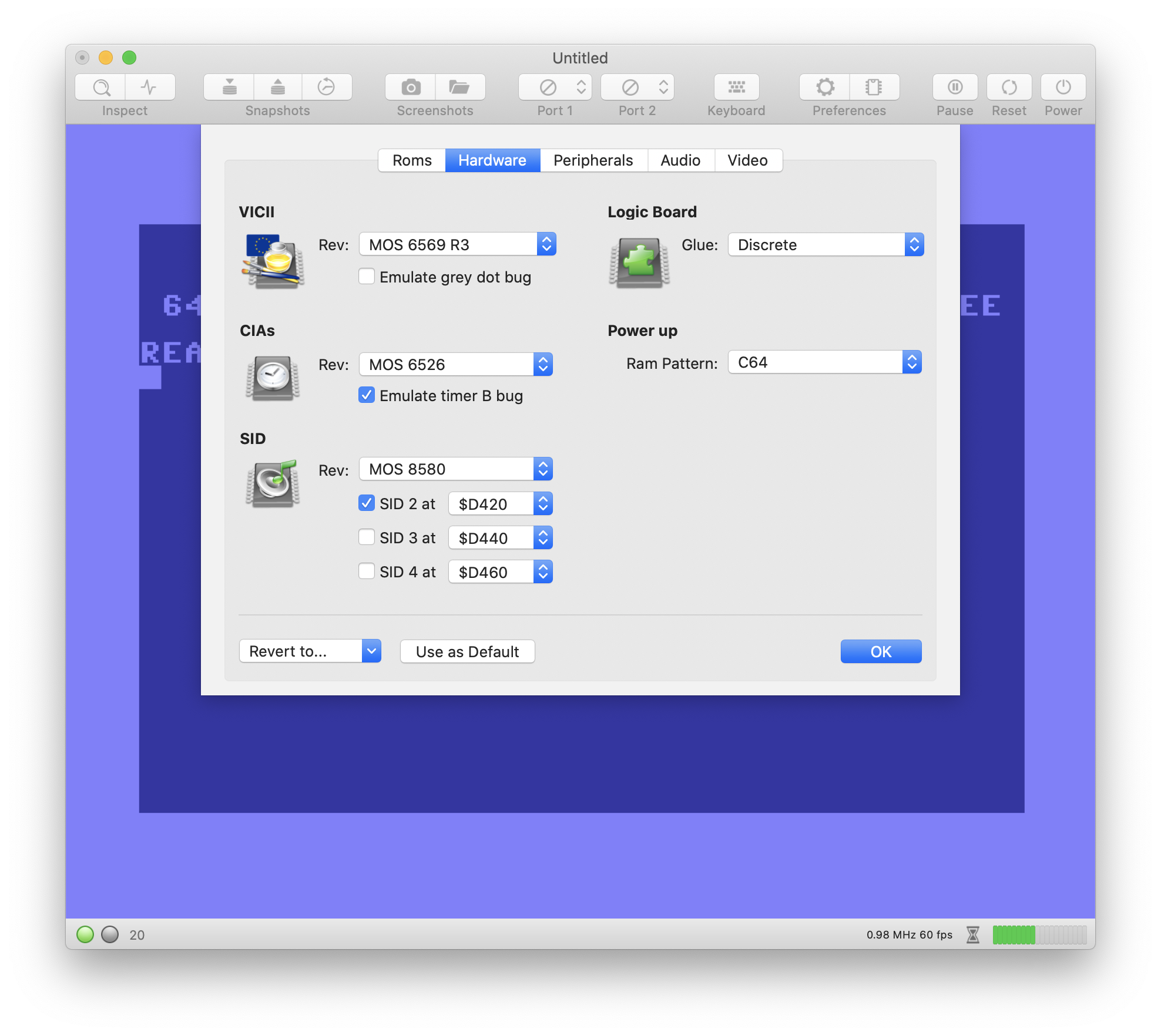Click the OK button
1161x1036 pixels.
point(881,651)
